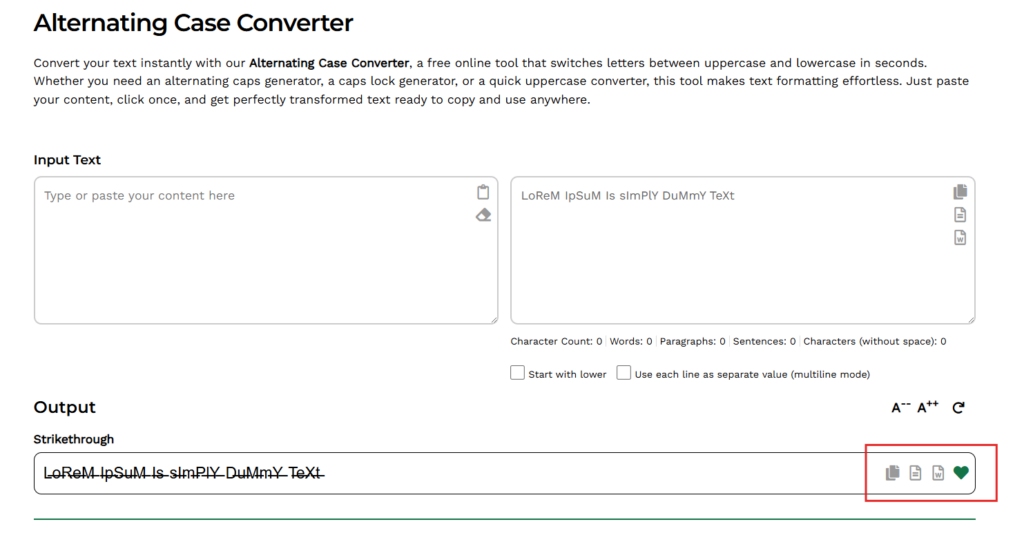Image resolution: width=1024 pixels, height=542 pixels.
Task: Click the Character Count: 0 statistic
Action: (x=556, y=342)
